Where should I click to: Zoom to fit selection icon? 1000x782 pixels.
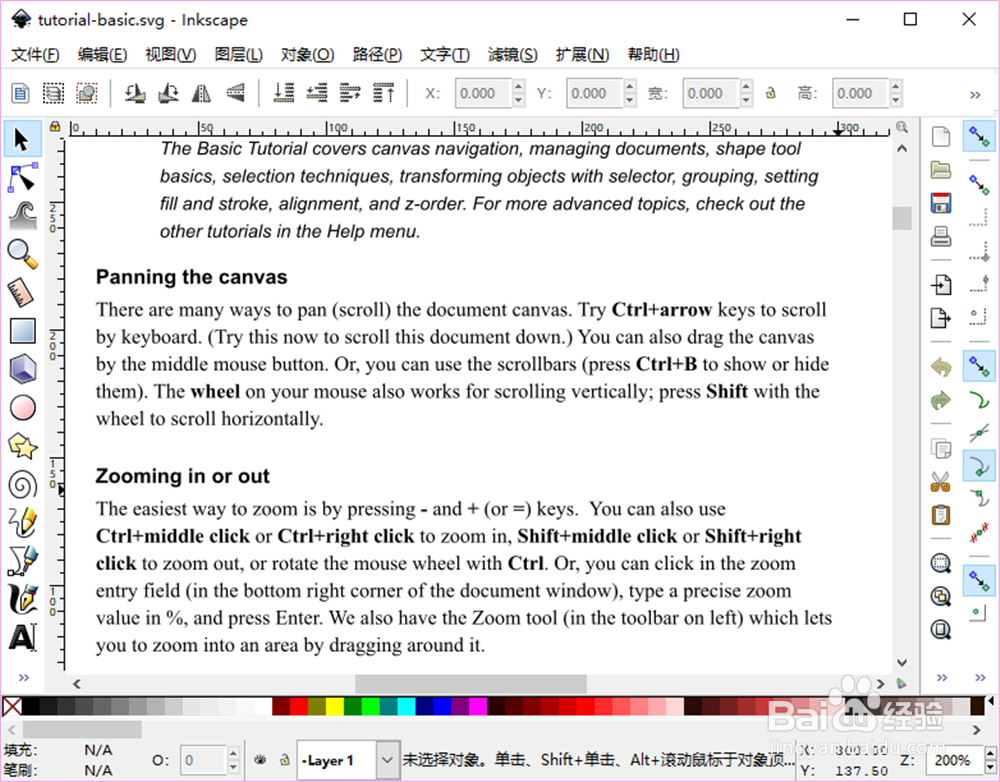tap(941, 563)
